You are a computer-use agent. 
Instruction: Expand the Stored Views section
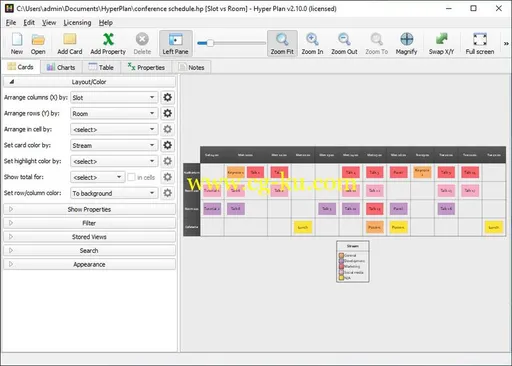pyautogui.click(x=89, y=237)
